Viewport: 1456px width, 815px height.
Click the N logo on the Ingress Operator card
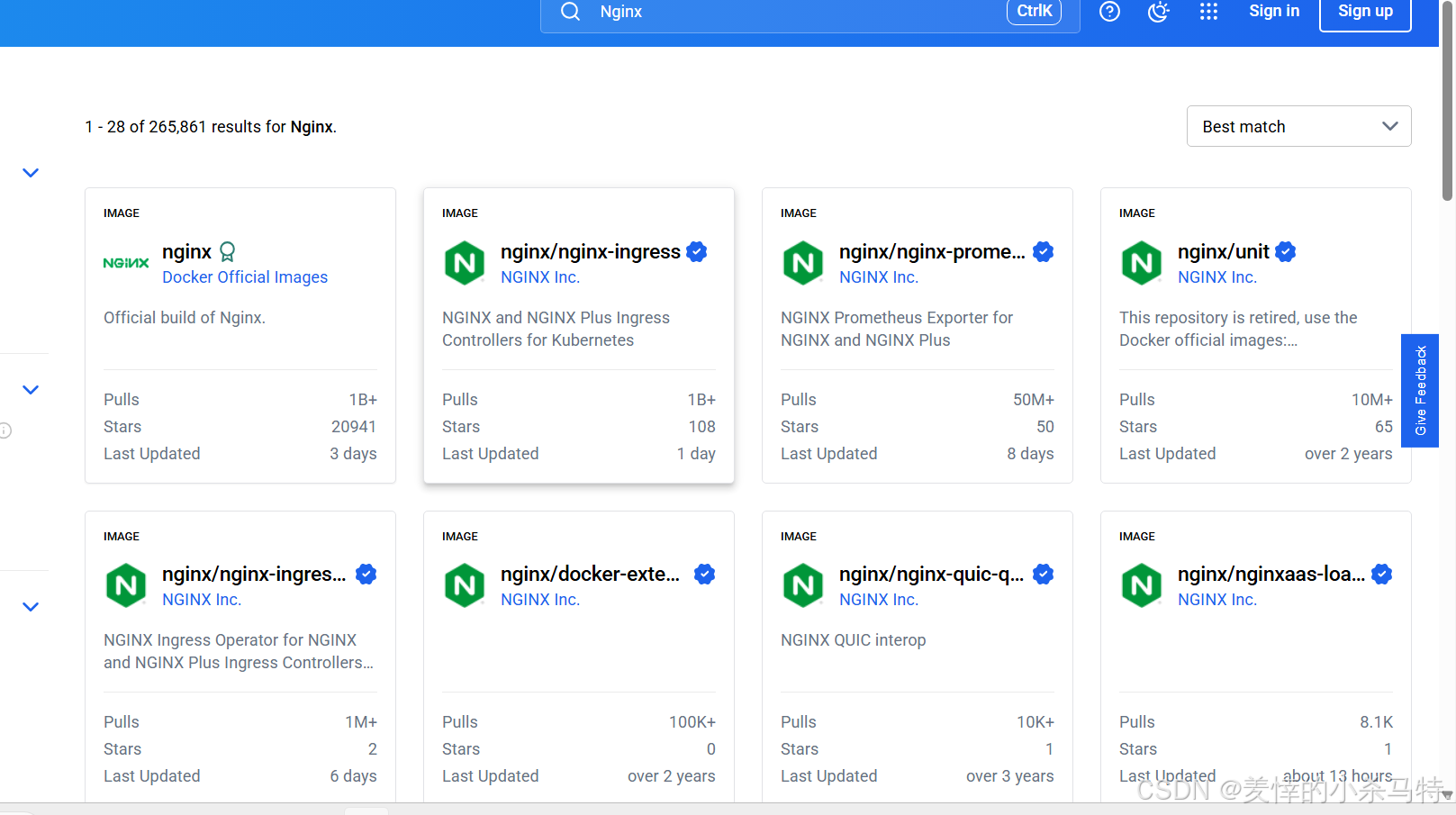pos(126,585)
